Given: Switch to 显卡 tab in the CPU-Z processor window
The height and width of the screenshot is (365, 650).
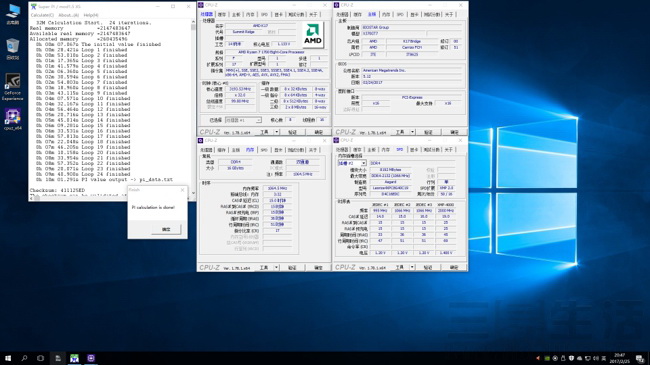Looking at the screenshot, I should 278,15.
